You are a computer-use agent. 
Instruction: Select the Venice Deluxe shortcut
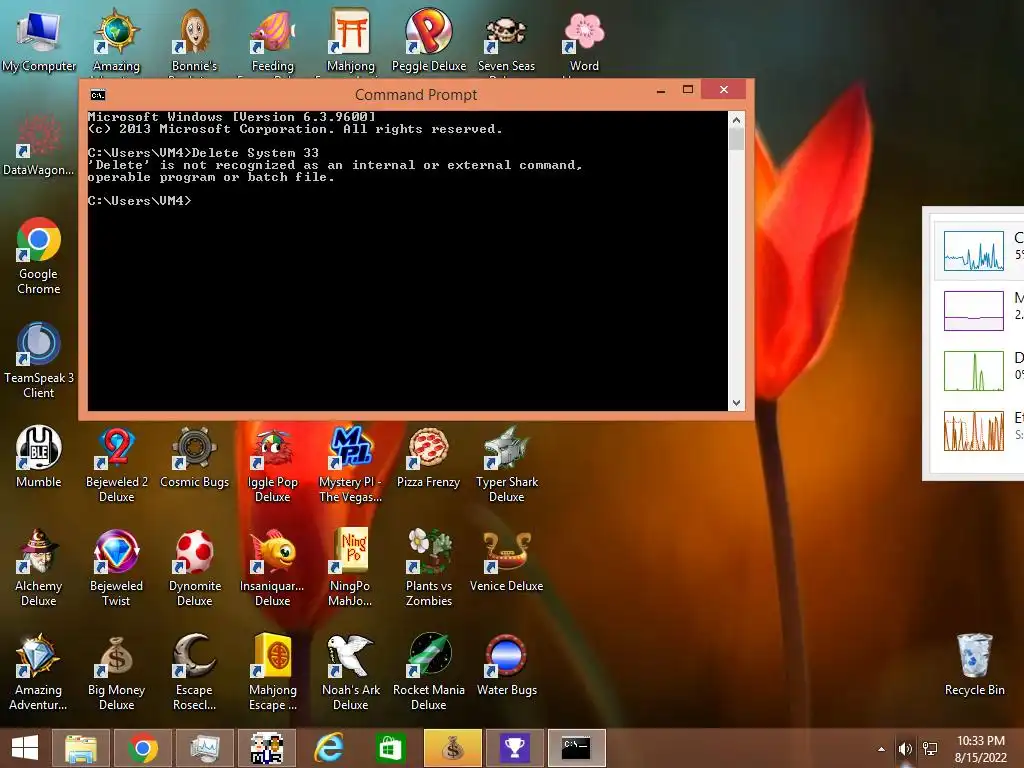(x=506, y=560)
